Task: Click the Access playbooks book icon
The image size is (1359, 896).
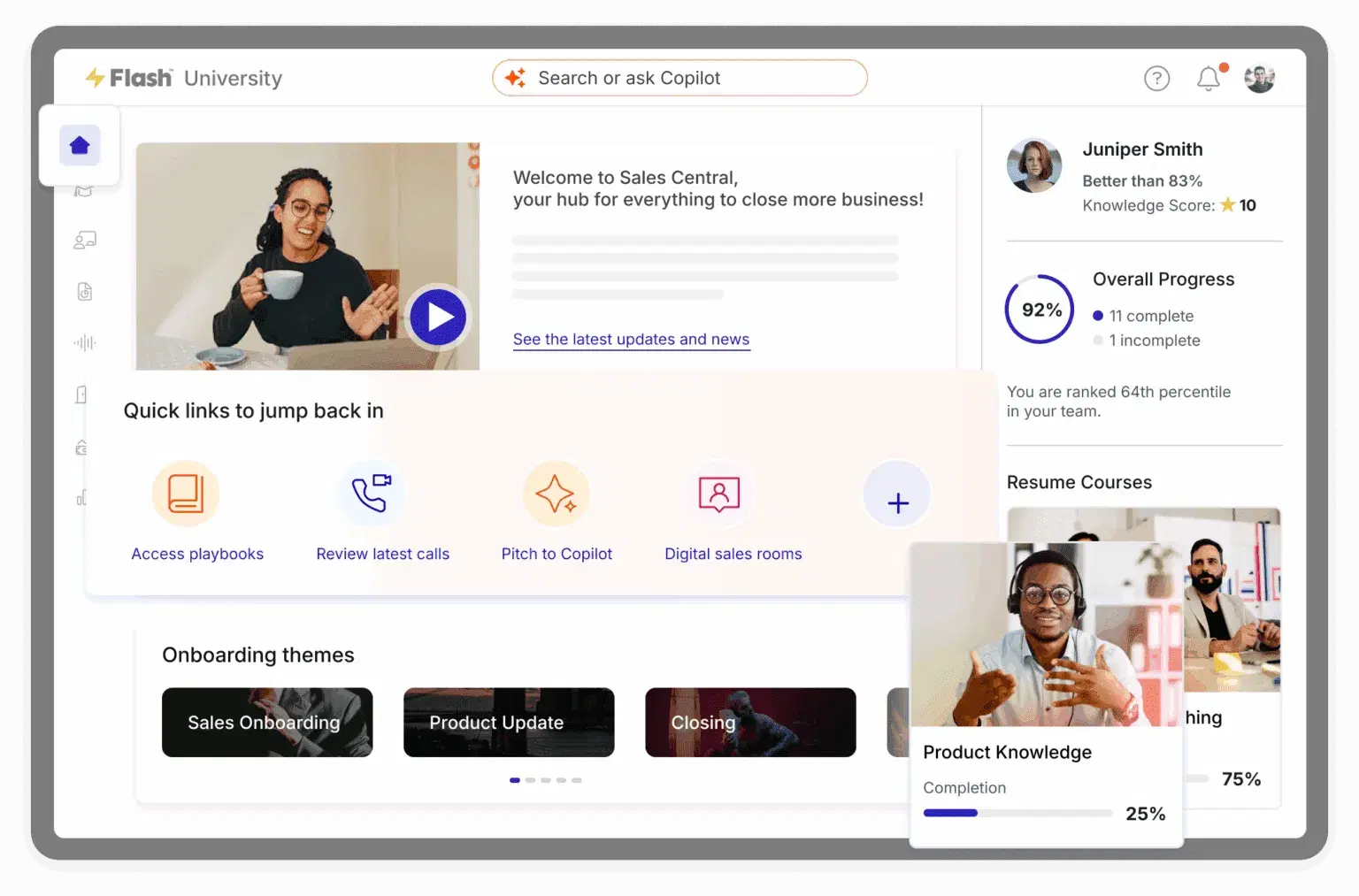Action: point(185,494)
